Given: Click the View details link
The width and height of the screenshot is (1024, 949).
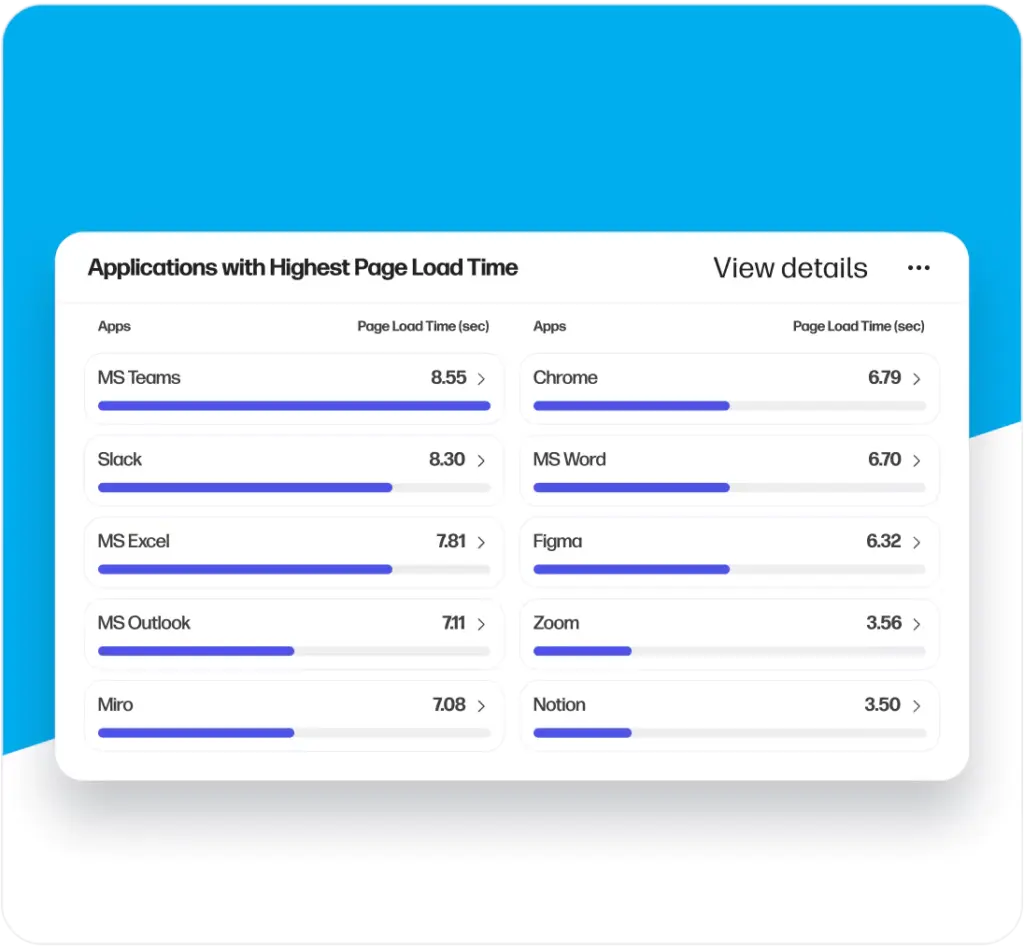Looking at the screenshot, I should [x=790, y=268].
